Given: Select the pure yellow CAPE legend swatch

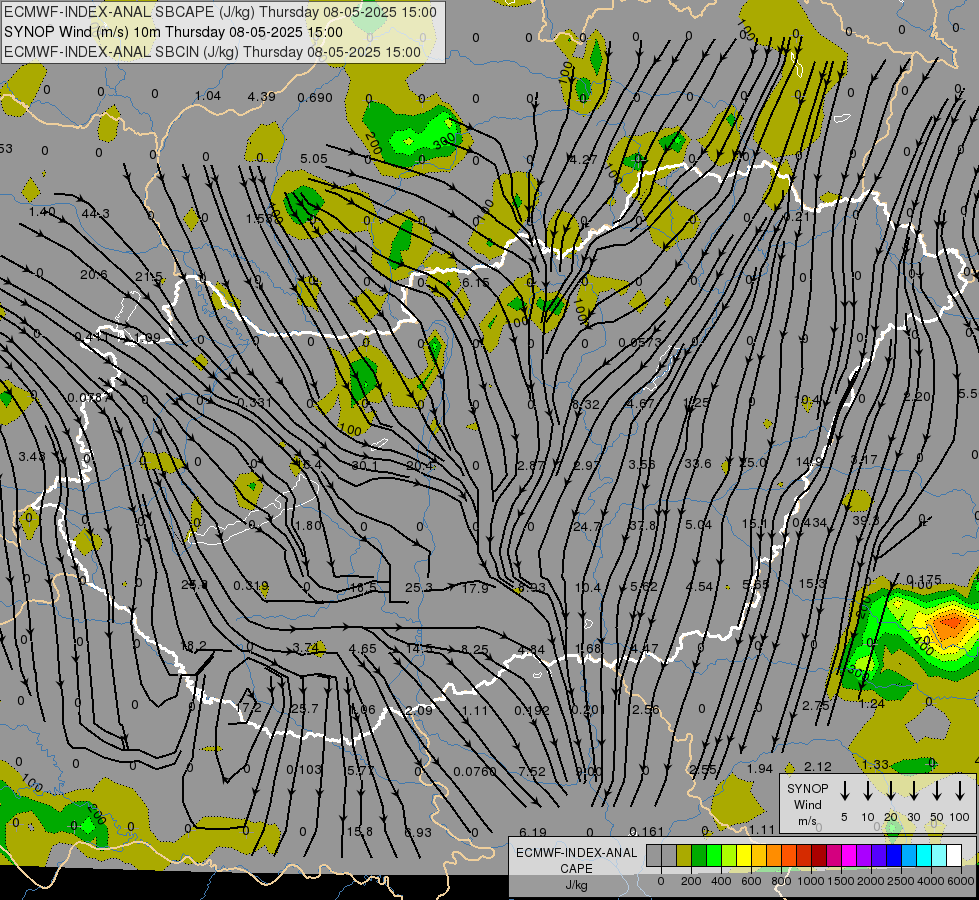Looking at the screenshot, I should click(744, 855).
